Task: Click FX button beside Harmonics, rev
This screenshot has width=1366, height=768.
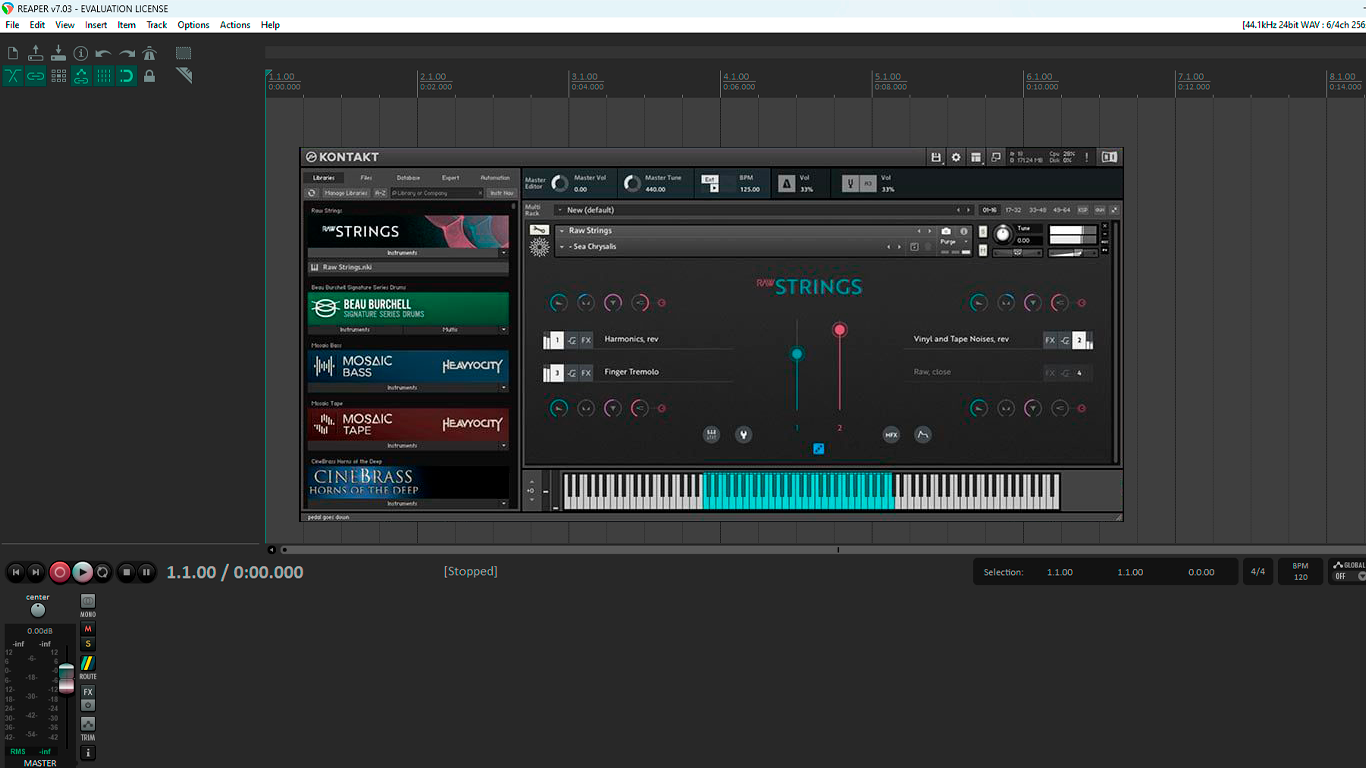Action: click(586, 340)
